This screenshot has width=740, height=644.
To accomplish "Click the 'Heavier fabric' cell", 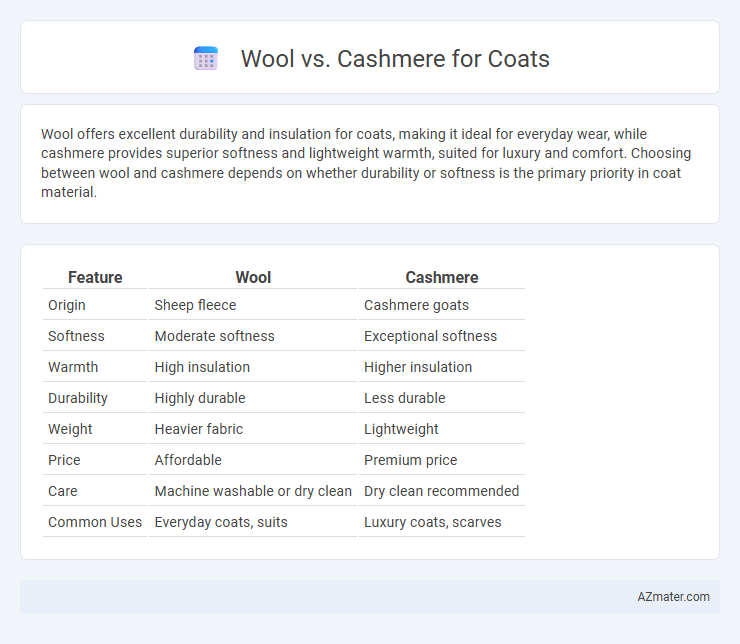I will point(199,429).
